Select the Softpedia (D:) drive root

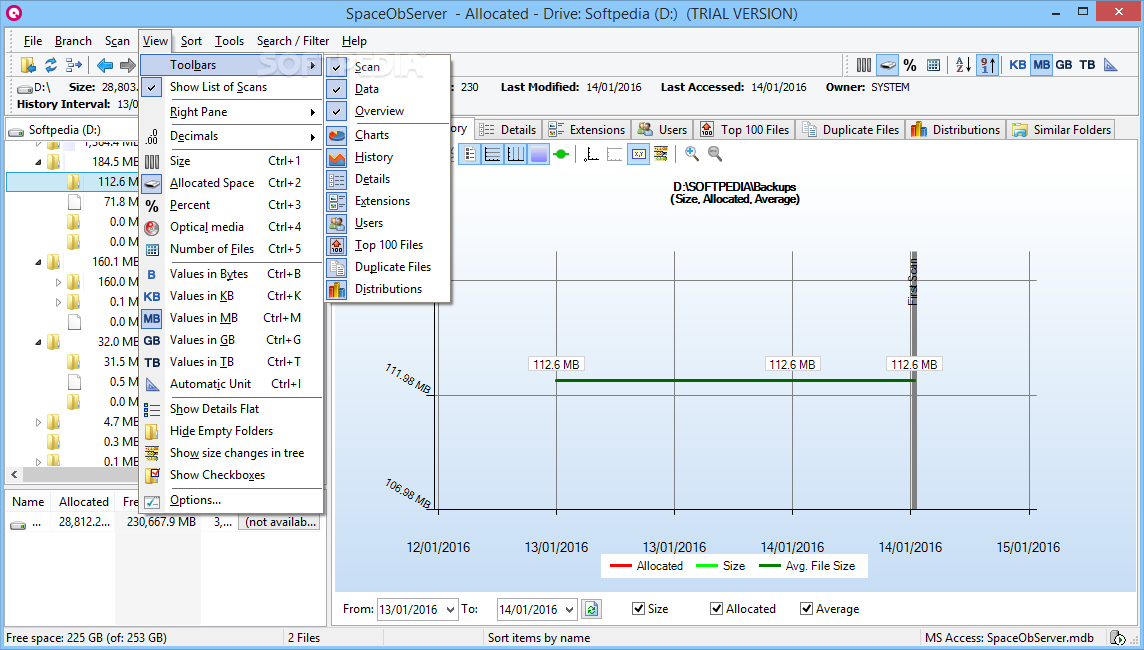point(64,130)
